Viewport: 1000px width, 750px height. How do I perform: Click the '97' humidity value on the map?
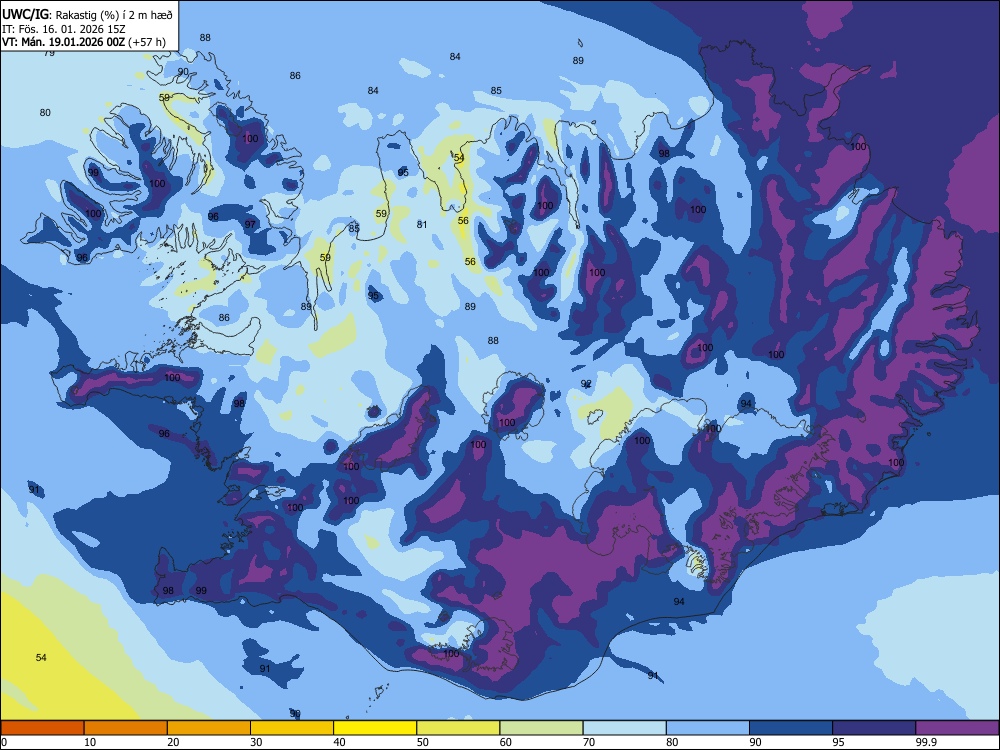pyautogui.click(x=250, y=224)
